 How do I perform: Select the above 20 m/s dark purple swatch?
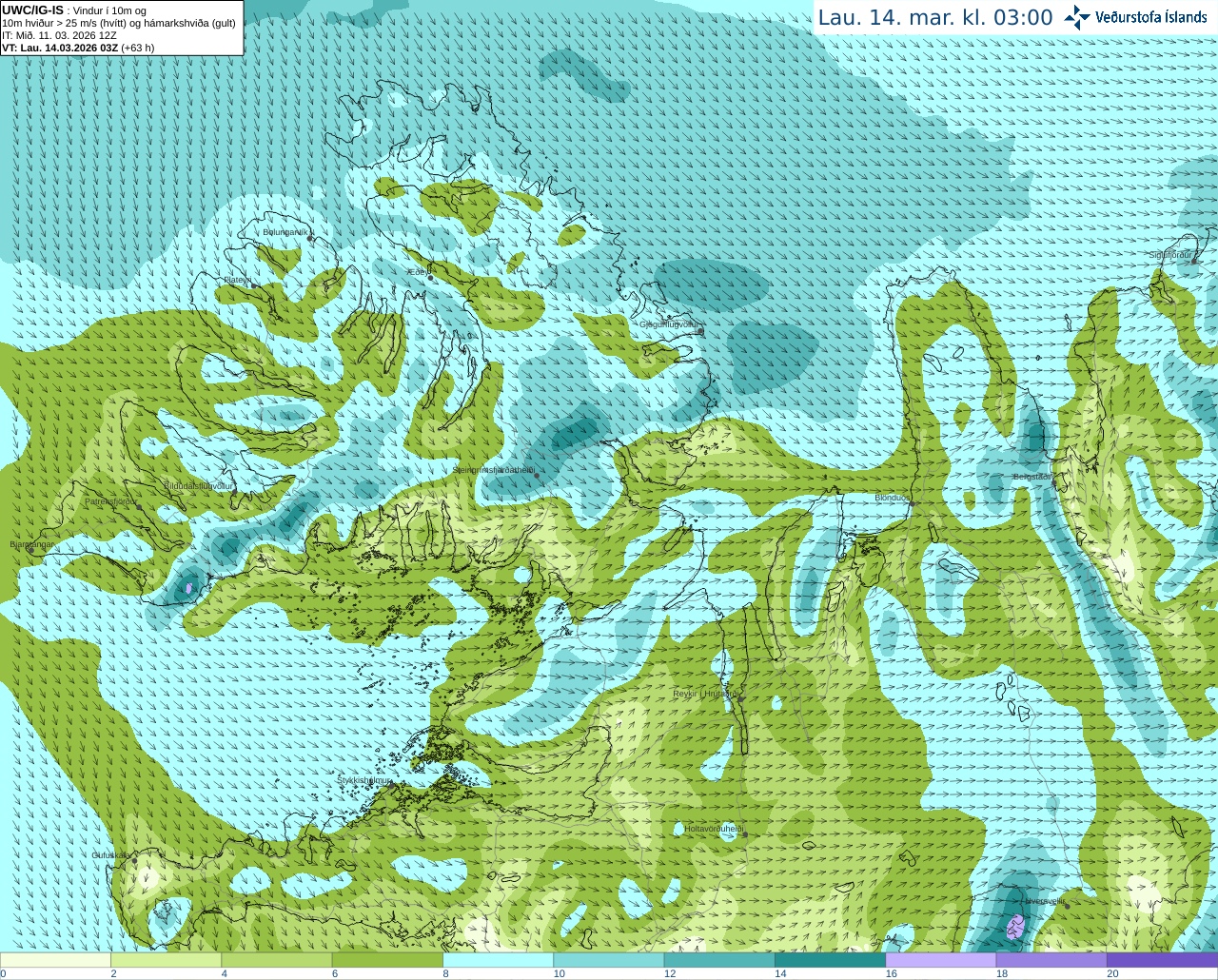click(1162, 960)
